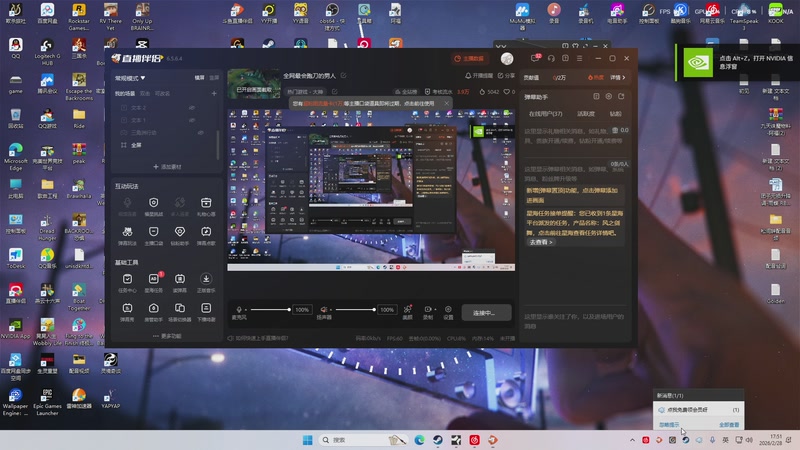
Task: Expand 更多功能 more tools
Action: (167, 336)
